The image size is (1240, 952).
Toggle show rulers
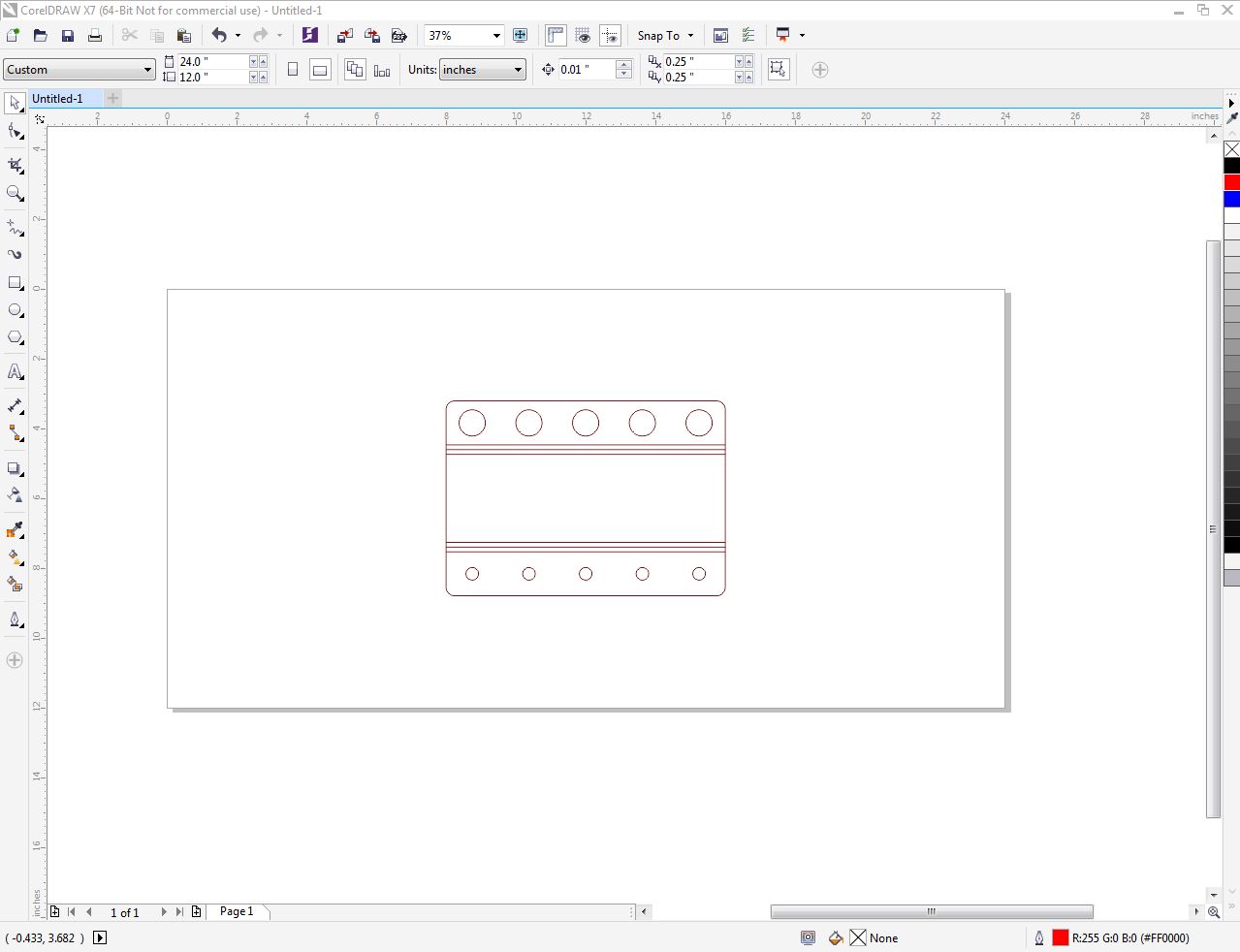tap(556, 36)
